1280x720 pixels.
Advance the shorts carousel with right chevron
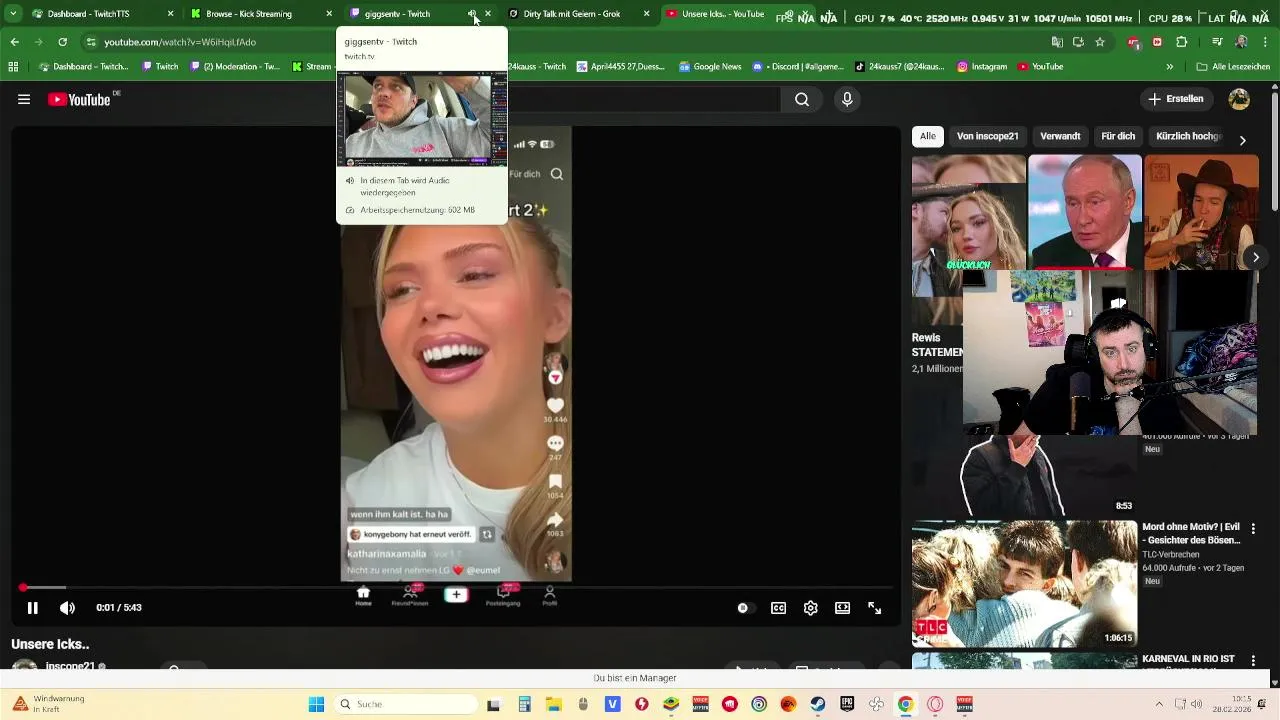[x=1255, y=257]
